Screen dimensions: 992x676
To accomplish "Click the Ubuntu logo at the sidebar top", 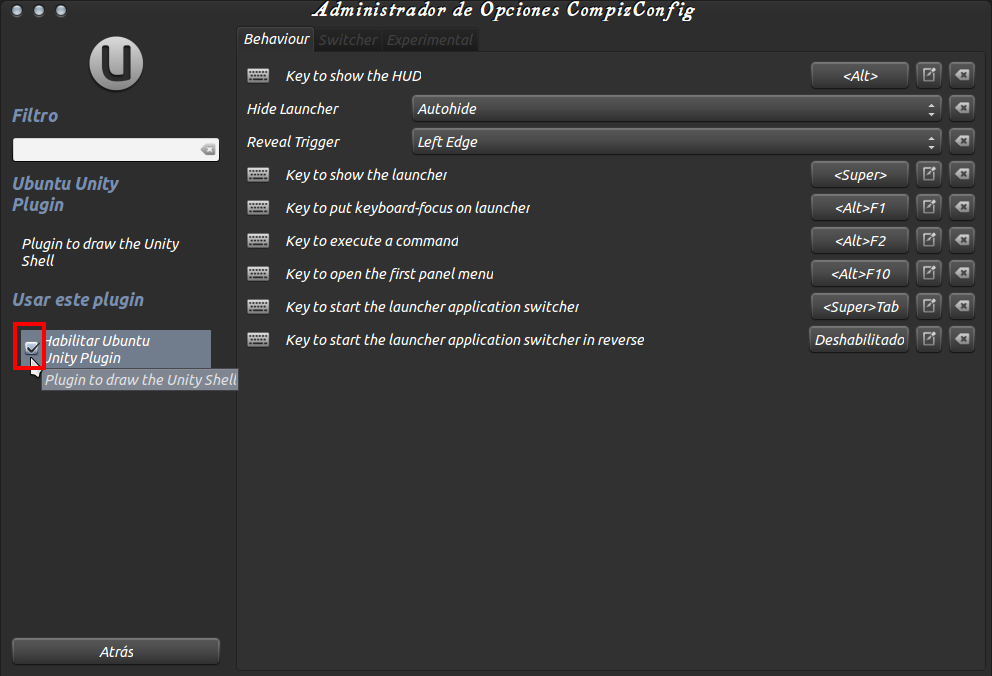I will tap(115, 63).
